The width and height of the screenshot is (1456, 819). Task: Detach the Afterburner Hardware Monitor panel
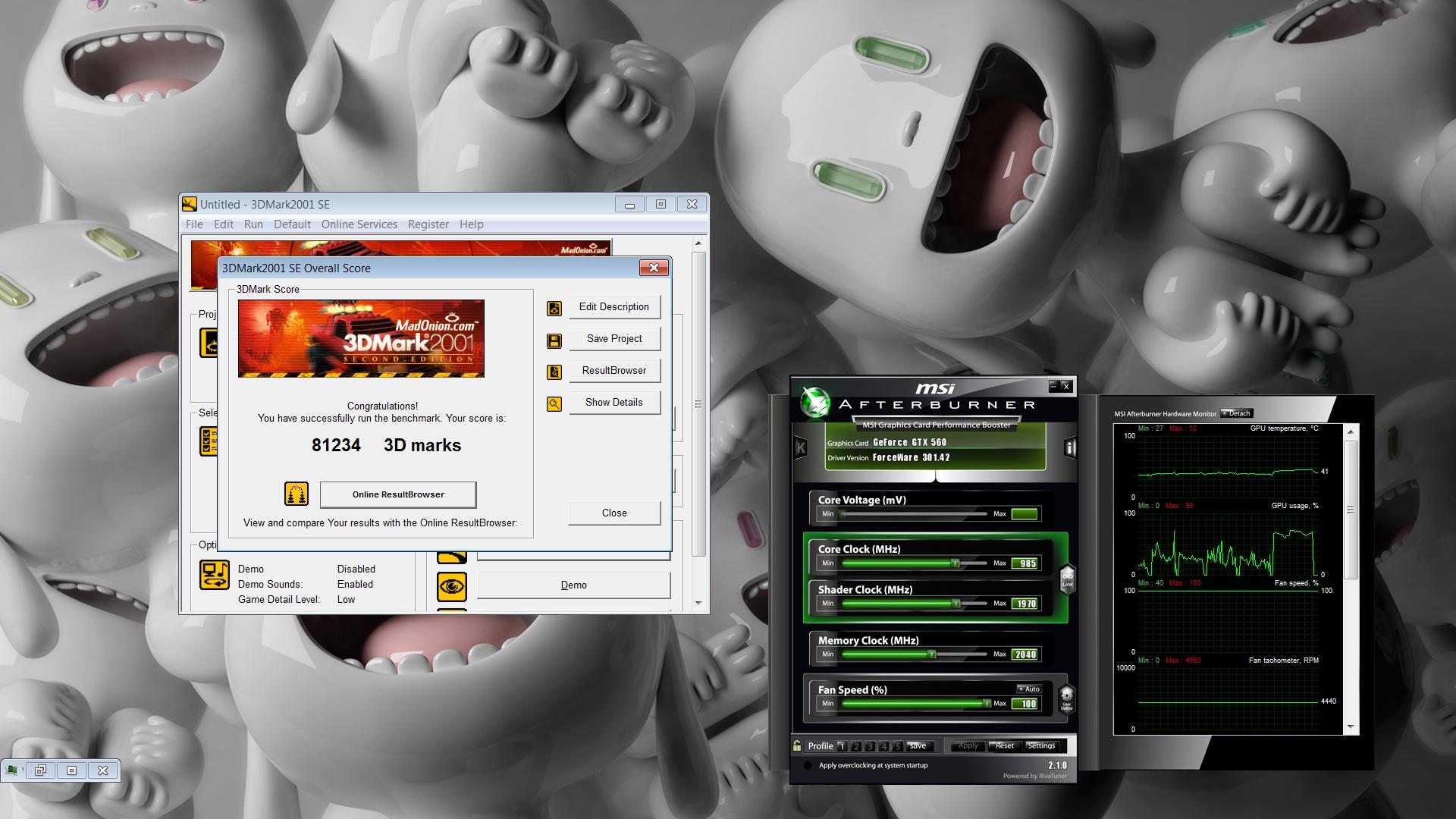click(1236, 413)
